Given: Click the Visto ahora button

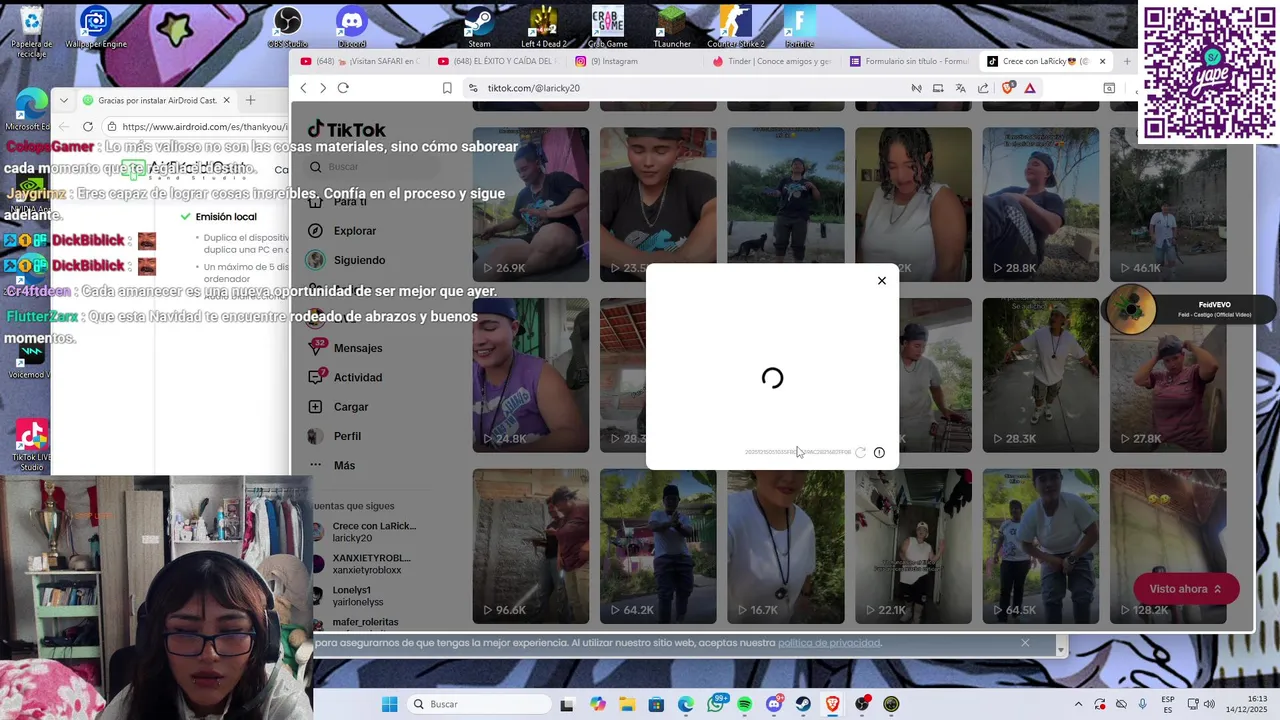Looking at the screenshot, I should click(x=1186, y=589).
